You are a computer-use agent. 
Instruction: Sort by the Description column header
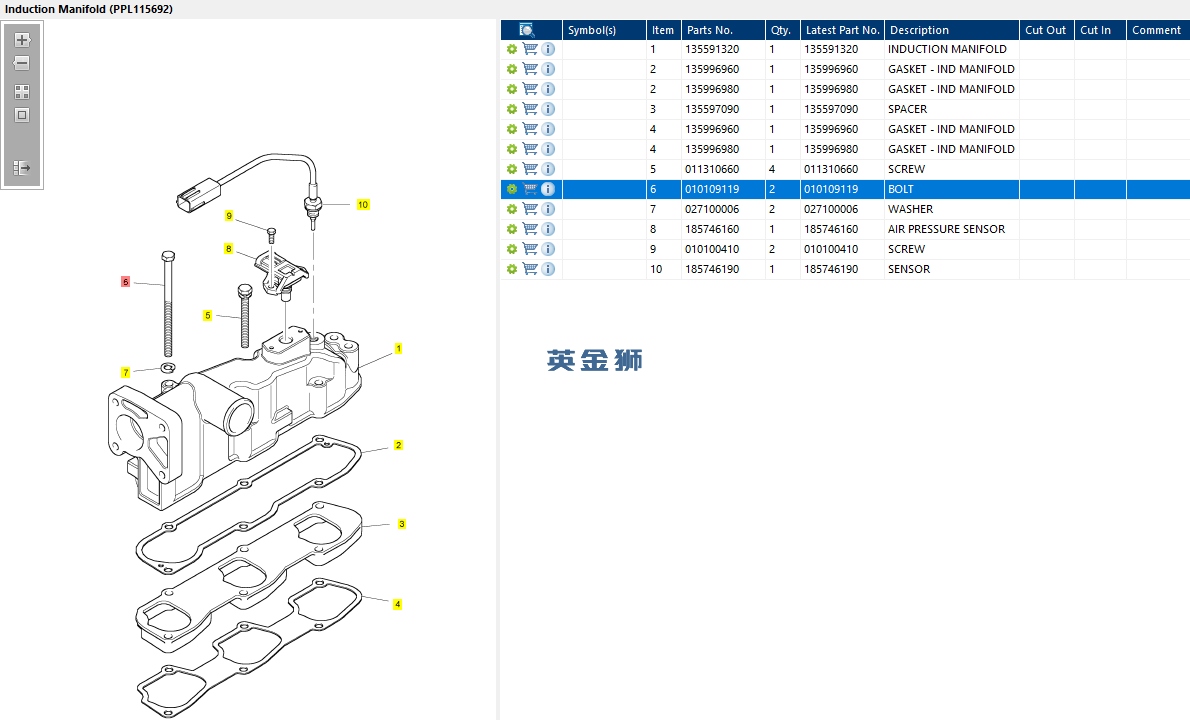[952, 30]
